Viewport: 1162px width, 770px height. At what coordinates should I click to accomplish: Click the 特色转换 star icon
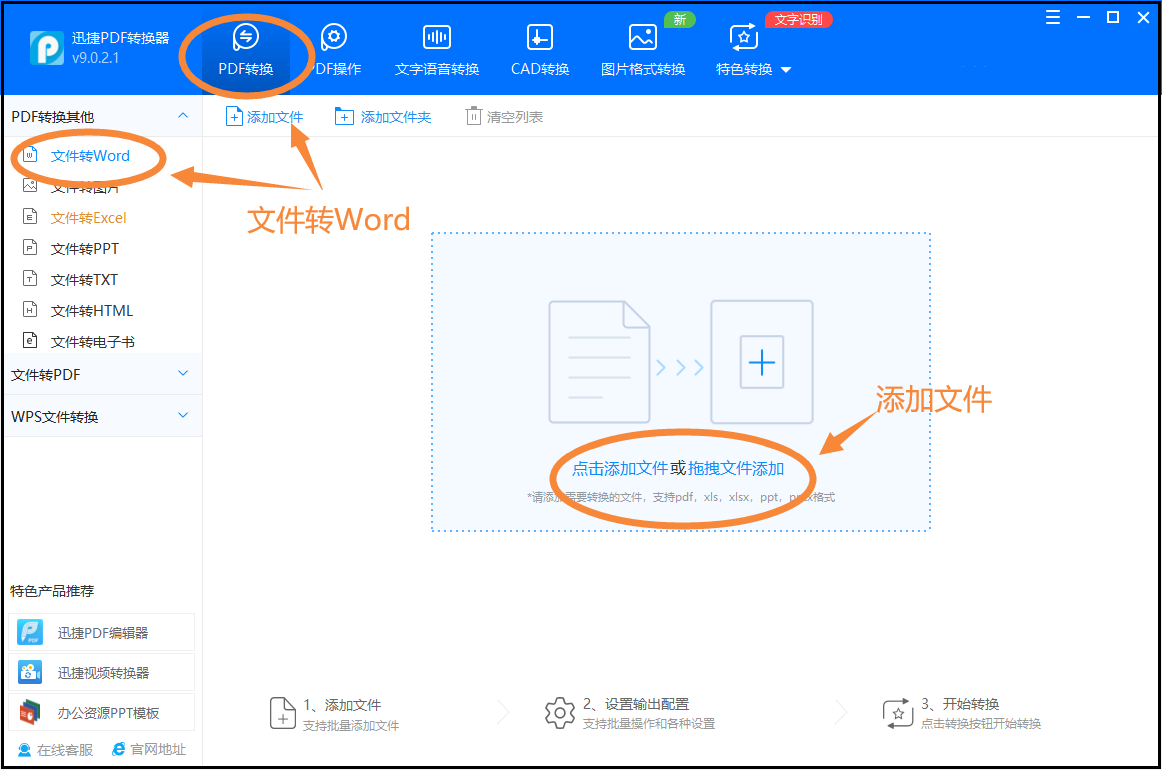[744, 36]
